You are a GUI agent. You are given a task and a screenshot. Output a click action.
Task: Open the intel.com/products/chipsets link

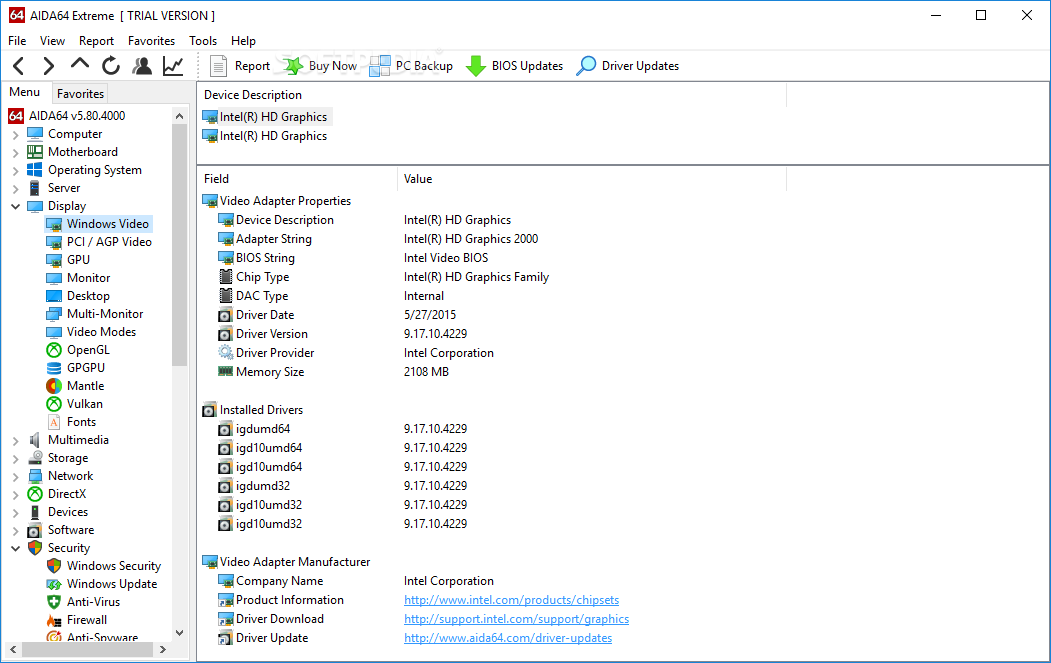tap(511, 600)
